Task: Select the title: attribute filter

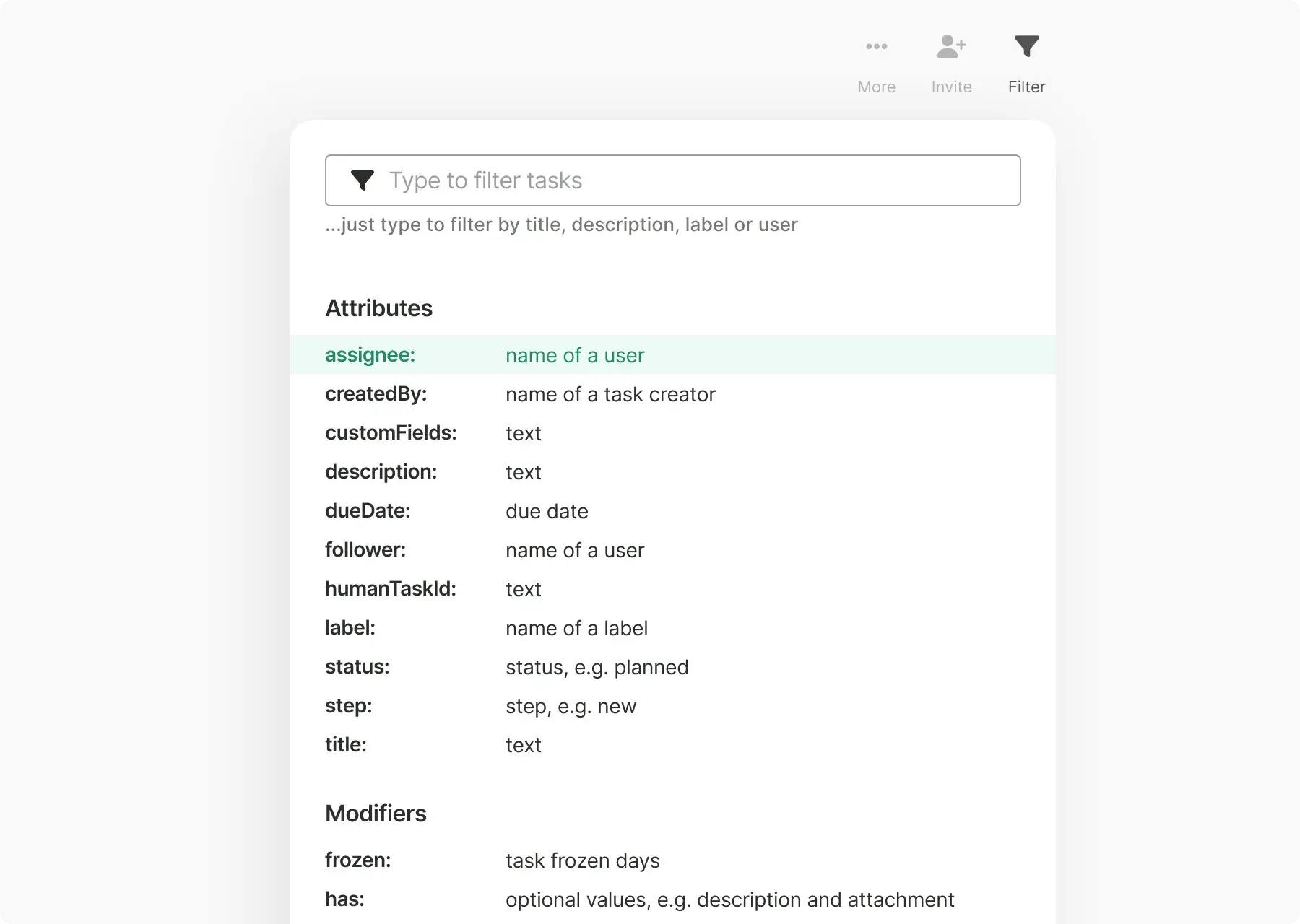Action: [345, 745]
